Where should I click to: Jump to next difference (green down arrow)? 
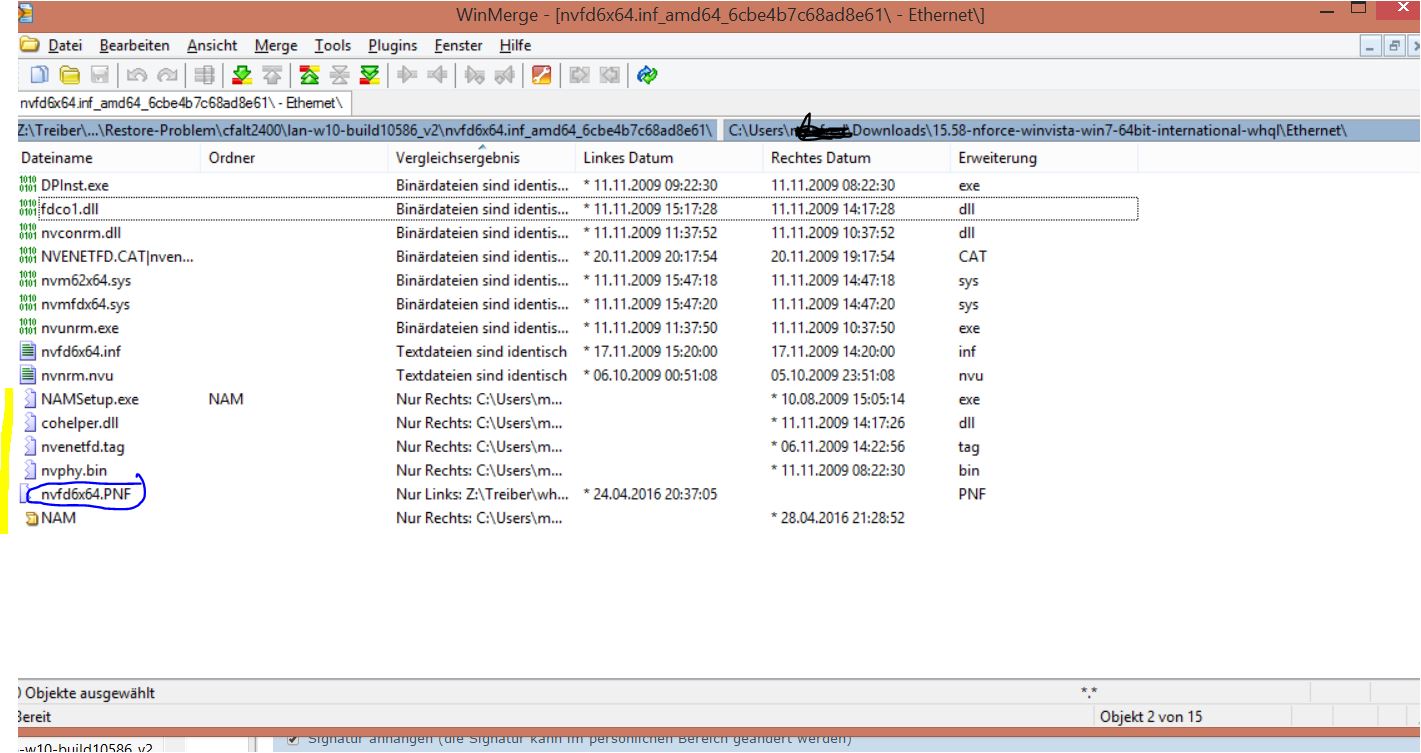pos(241,75)
